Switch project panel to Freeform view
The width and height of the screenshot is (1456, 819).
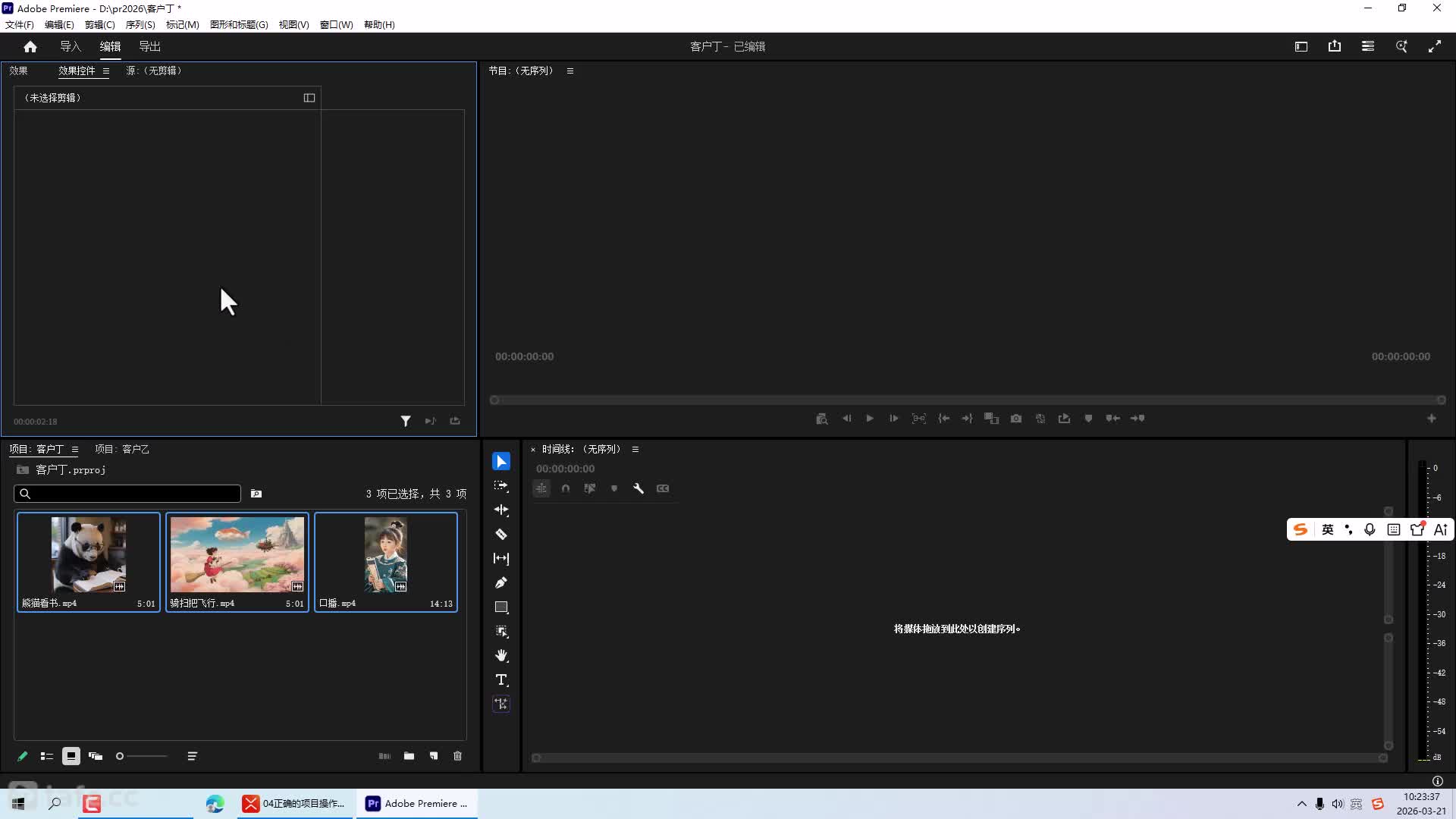pos(96,756)
